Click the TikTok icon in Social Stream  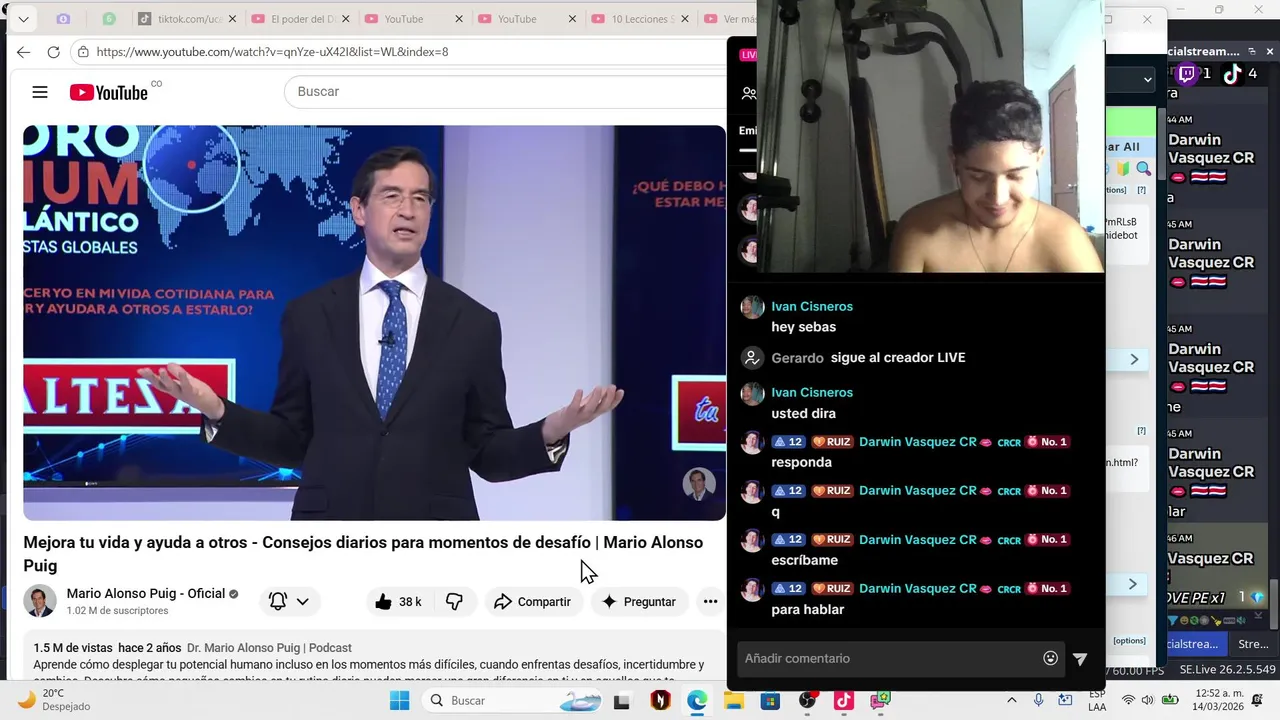tap(1232, 73)
